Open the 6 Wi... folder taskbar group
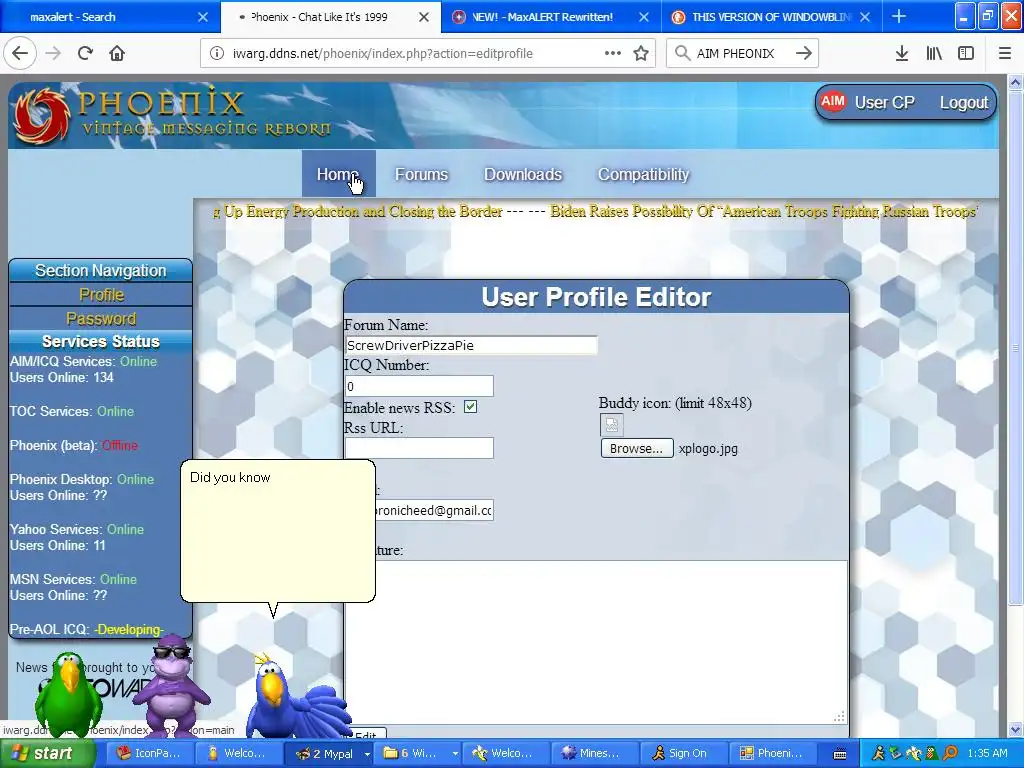This screenshot has width=1024, height=768. 418,754
